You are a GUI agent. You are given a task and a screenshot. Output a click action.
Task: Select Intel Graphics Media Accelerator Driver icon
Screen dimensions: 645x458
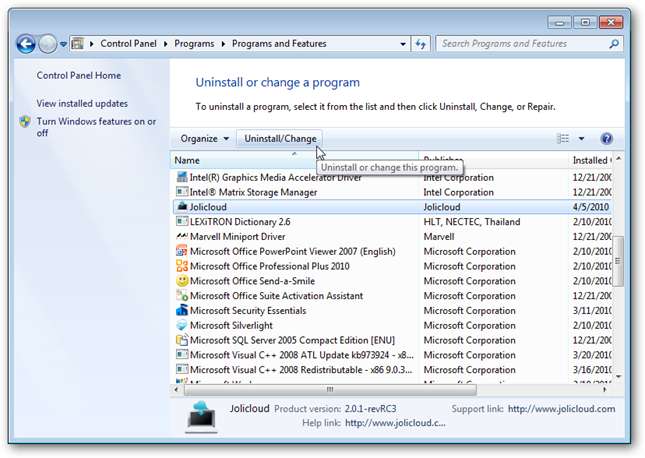[182, 177]
